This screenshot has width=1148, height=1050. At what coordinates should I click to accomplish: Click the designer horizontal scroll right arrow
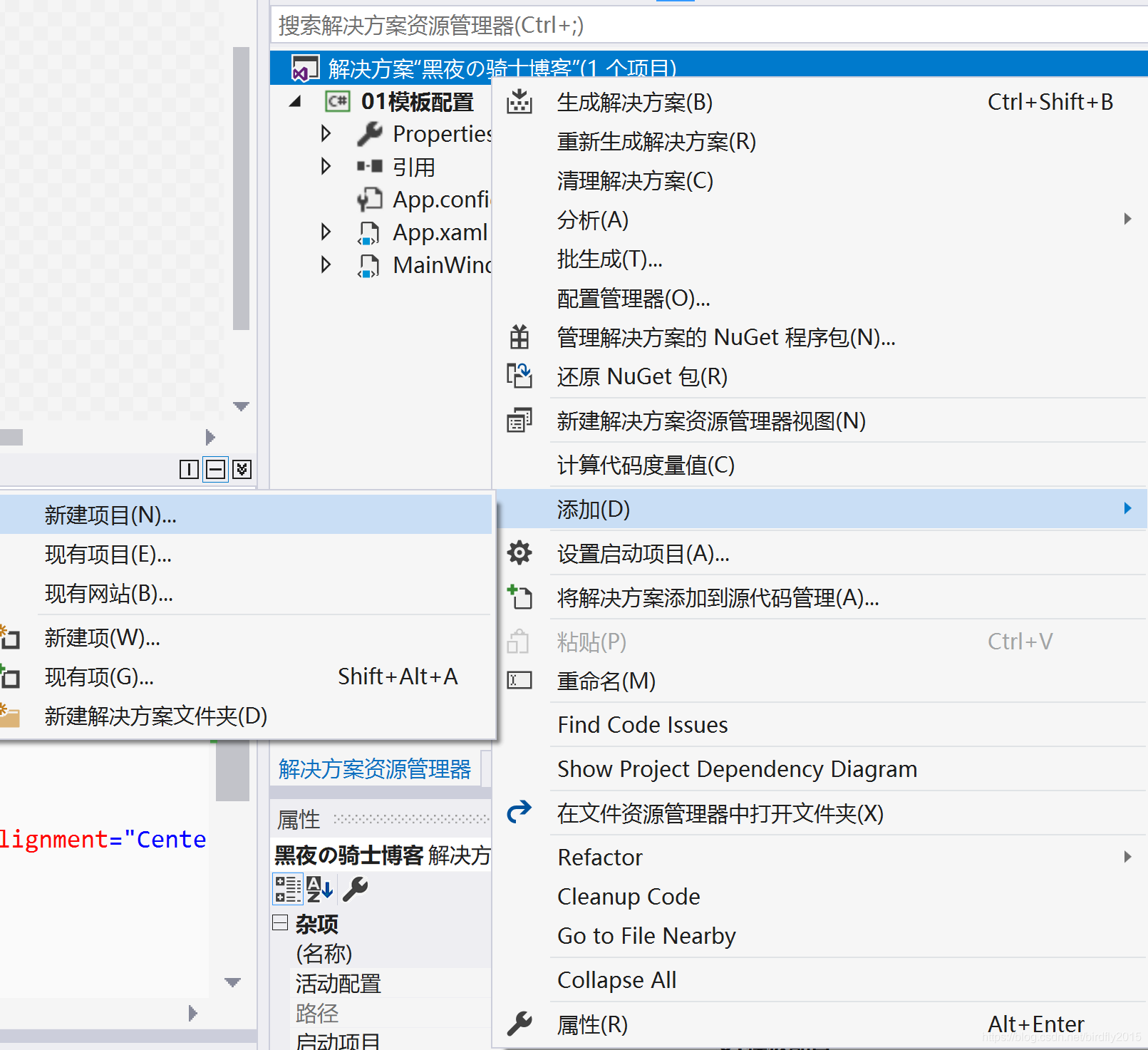click(210, 437)
